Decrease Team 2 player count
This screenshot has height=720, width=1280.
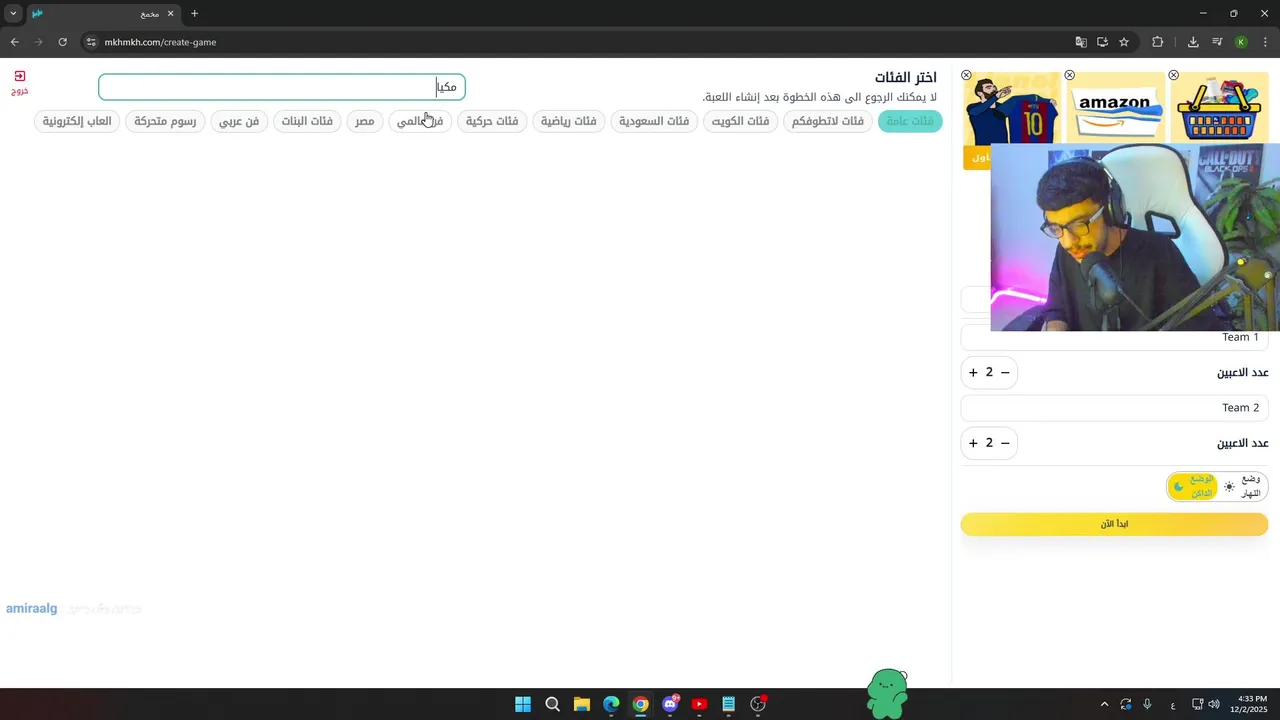click(x=1006, y=443)
